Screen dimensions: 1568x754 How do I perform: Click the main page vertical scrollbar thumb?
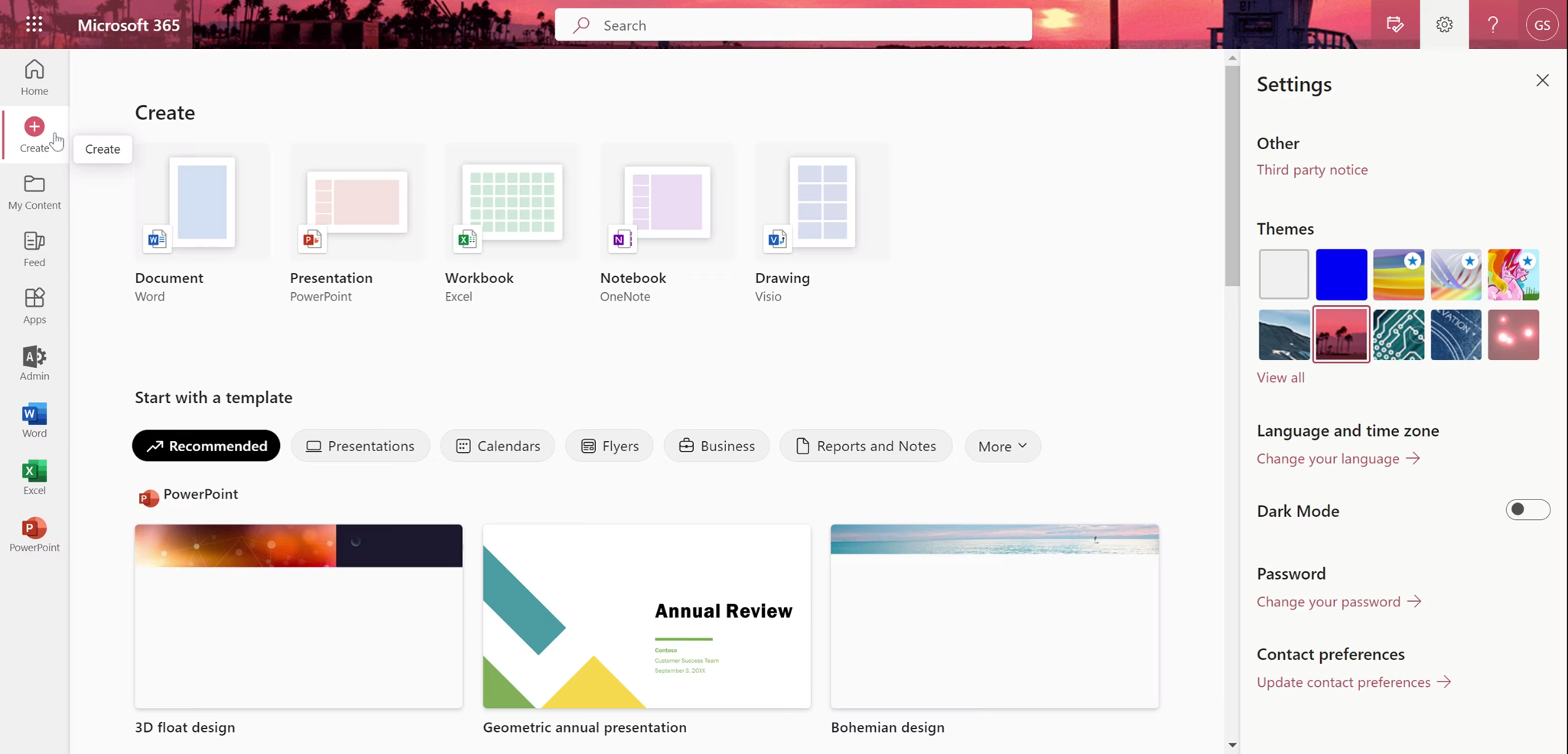(1231, 175)
